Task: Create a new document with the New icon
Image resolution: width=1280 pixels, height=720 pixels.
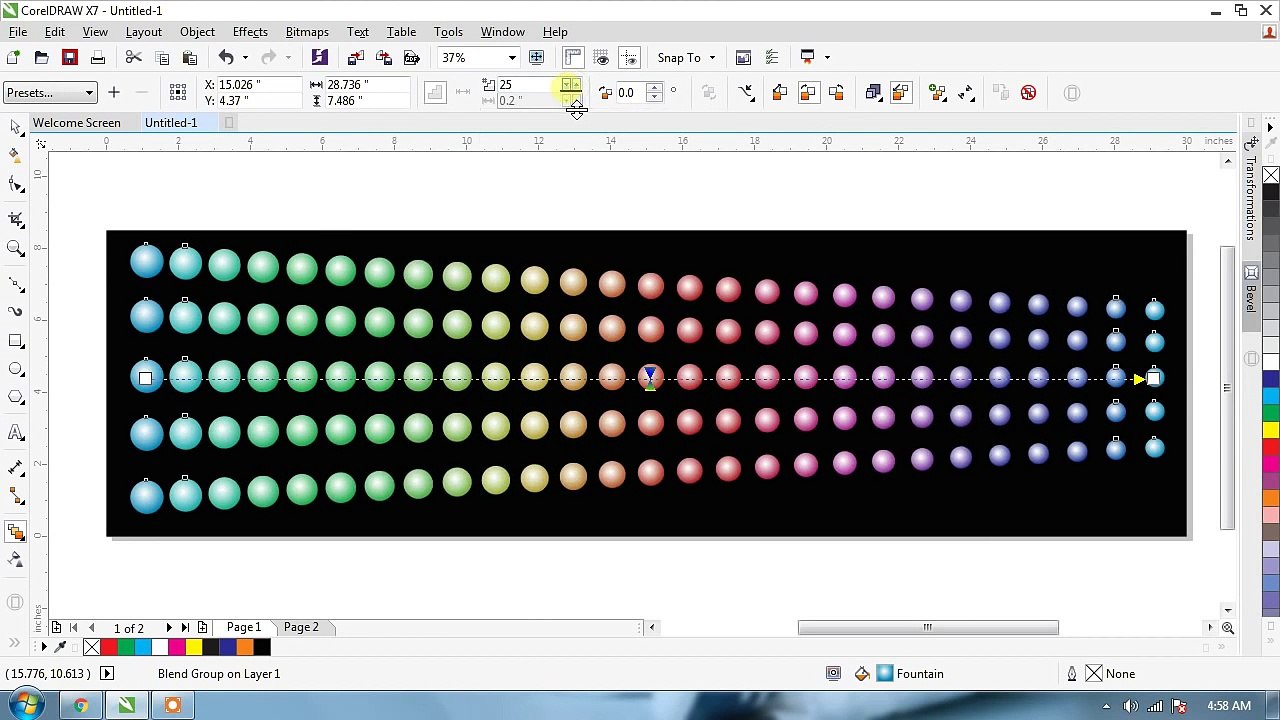Action: point(14,57)
